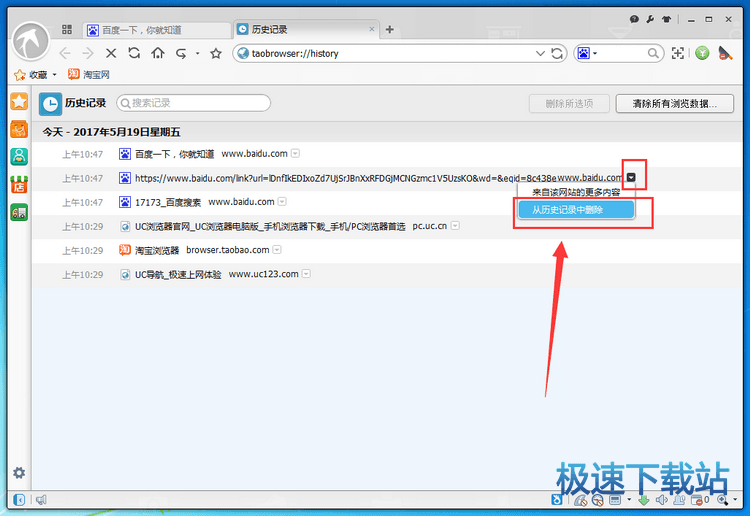Open a new tab with the plus button
The height and width of the screenshot is (516, 750).
tap(389, 30)
